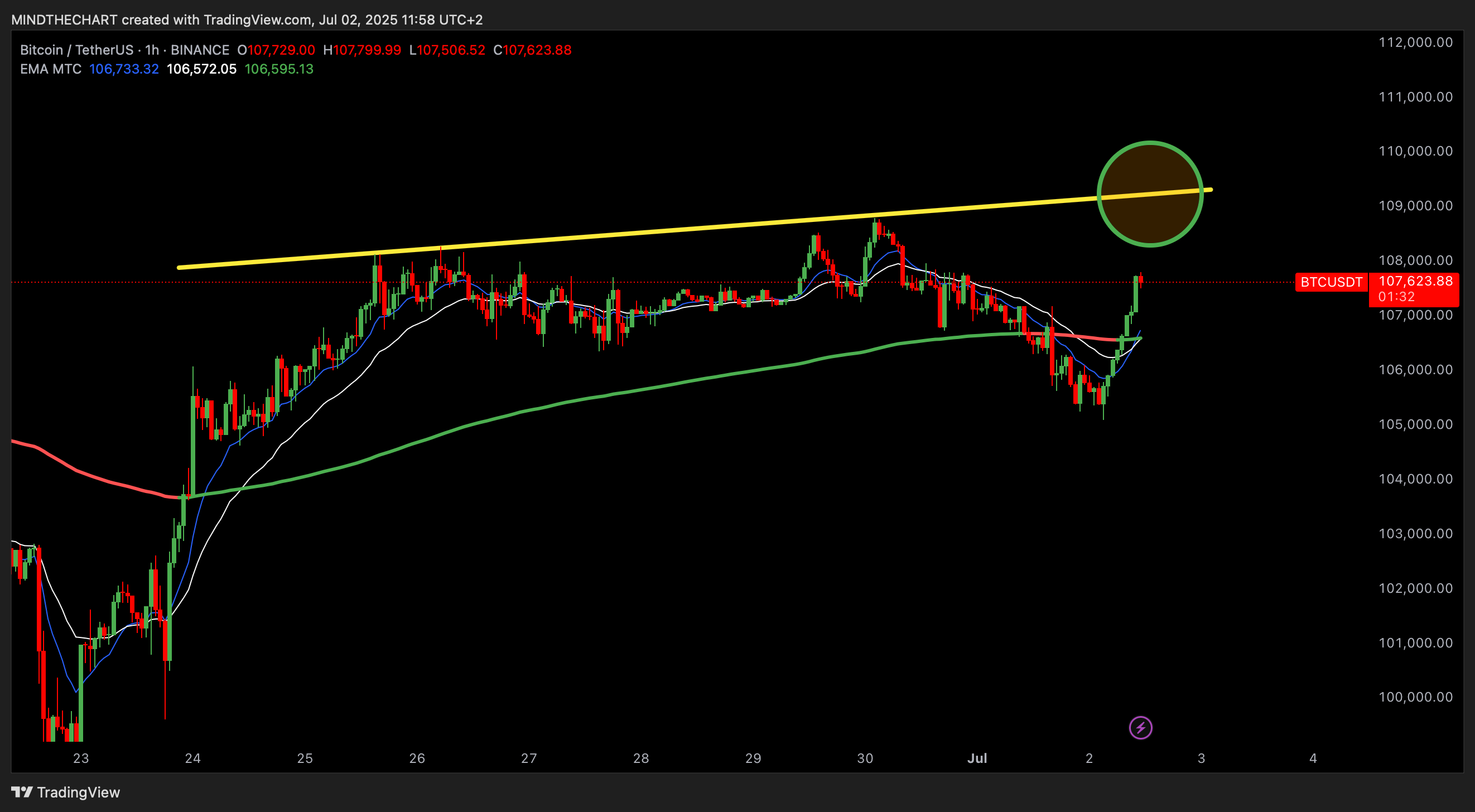Click the date label 3 on time axis

click(x=1201, y=758)
